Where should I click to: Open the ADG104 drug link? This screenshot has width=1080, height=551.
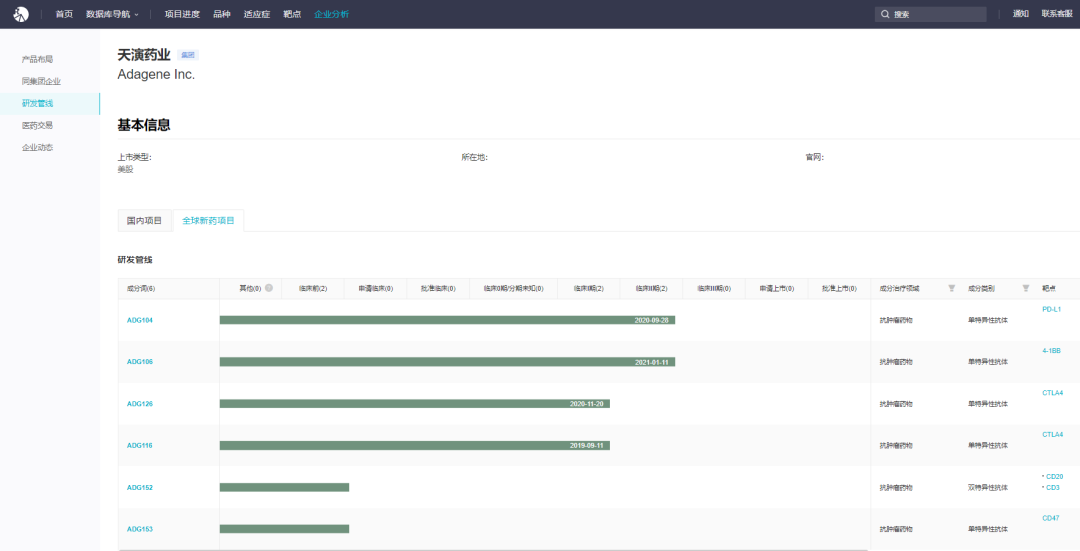140,320
